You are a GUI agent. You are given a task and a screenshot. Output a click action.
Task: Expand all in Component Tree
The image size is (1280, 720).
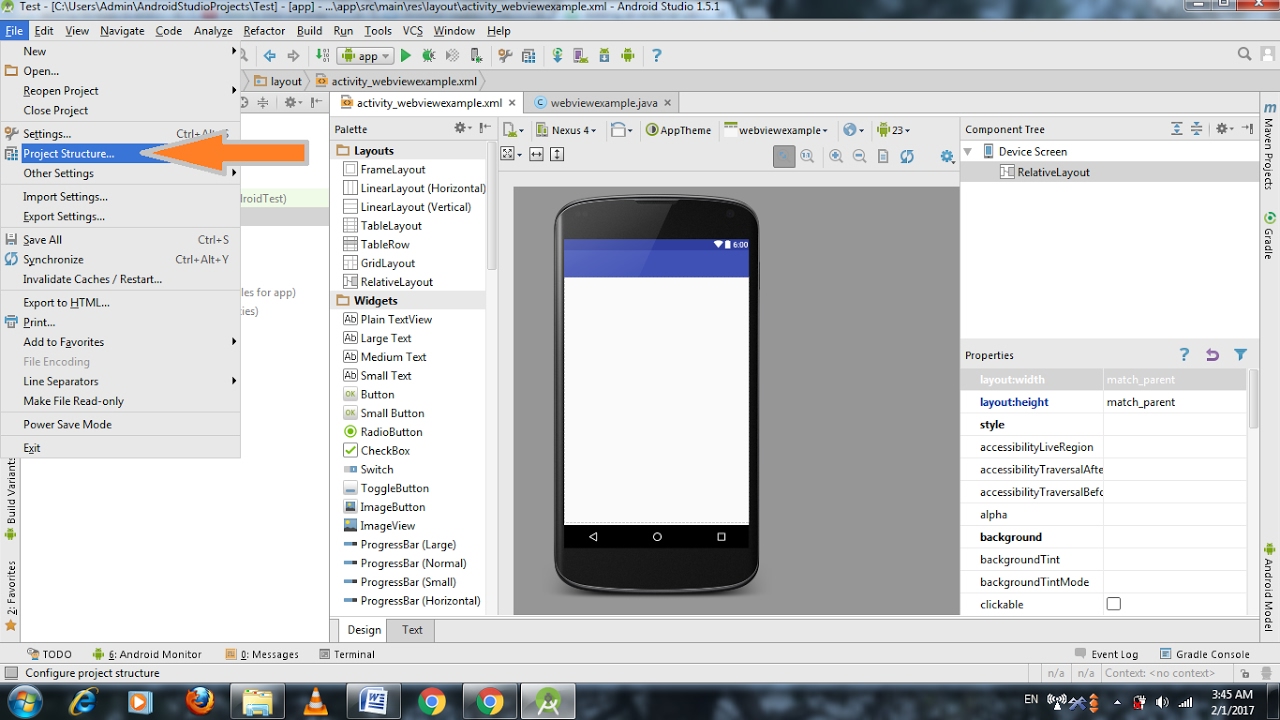(1177, 129)
